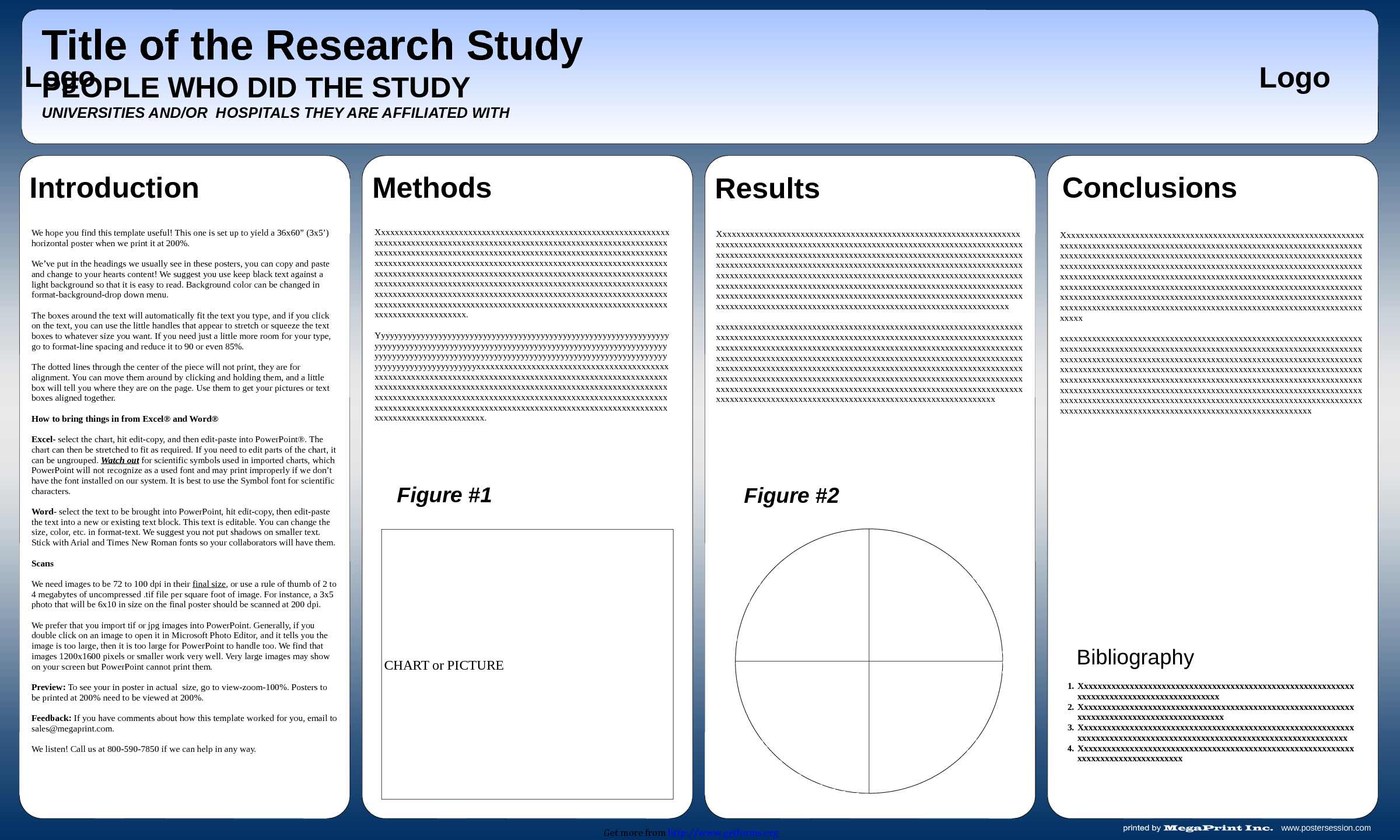Click the 'Figure #2' caption
Screen dimensions: 1400x840
[792, 496]
